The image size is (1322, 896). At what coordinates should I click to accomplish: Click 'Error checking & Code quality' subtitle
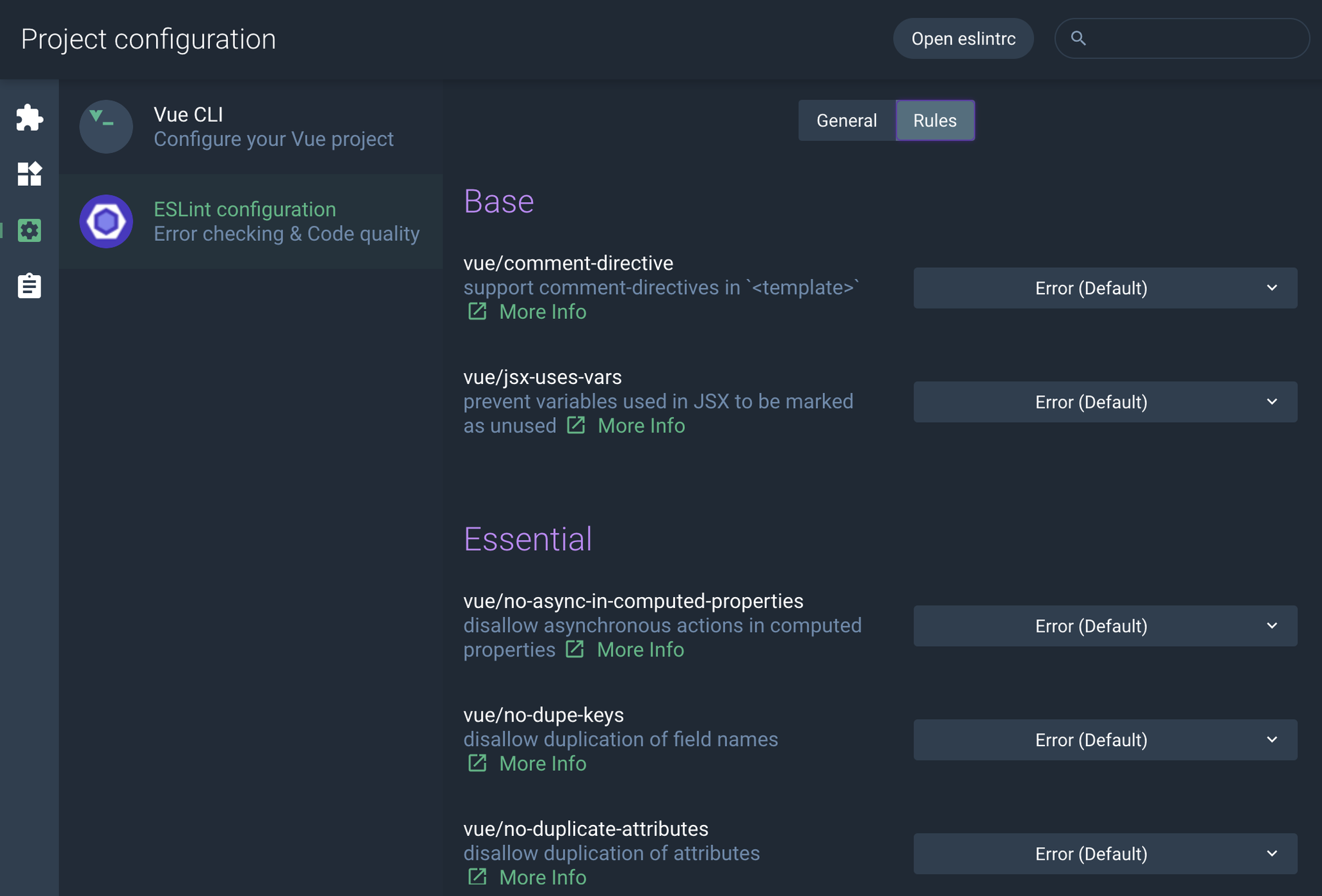(287, 234)
